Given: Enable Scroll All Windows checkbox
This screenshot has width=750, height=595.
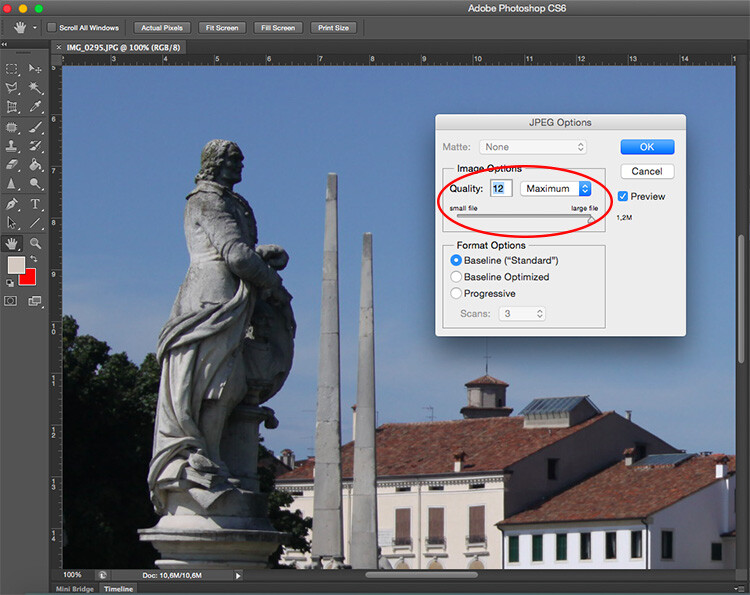Looking at the screenshot, I should click(52, 27).
